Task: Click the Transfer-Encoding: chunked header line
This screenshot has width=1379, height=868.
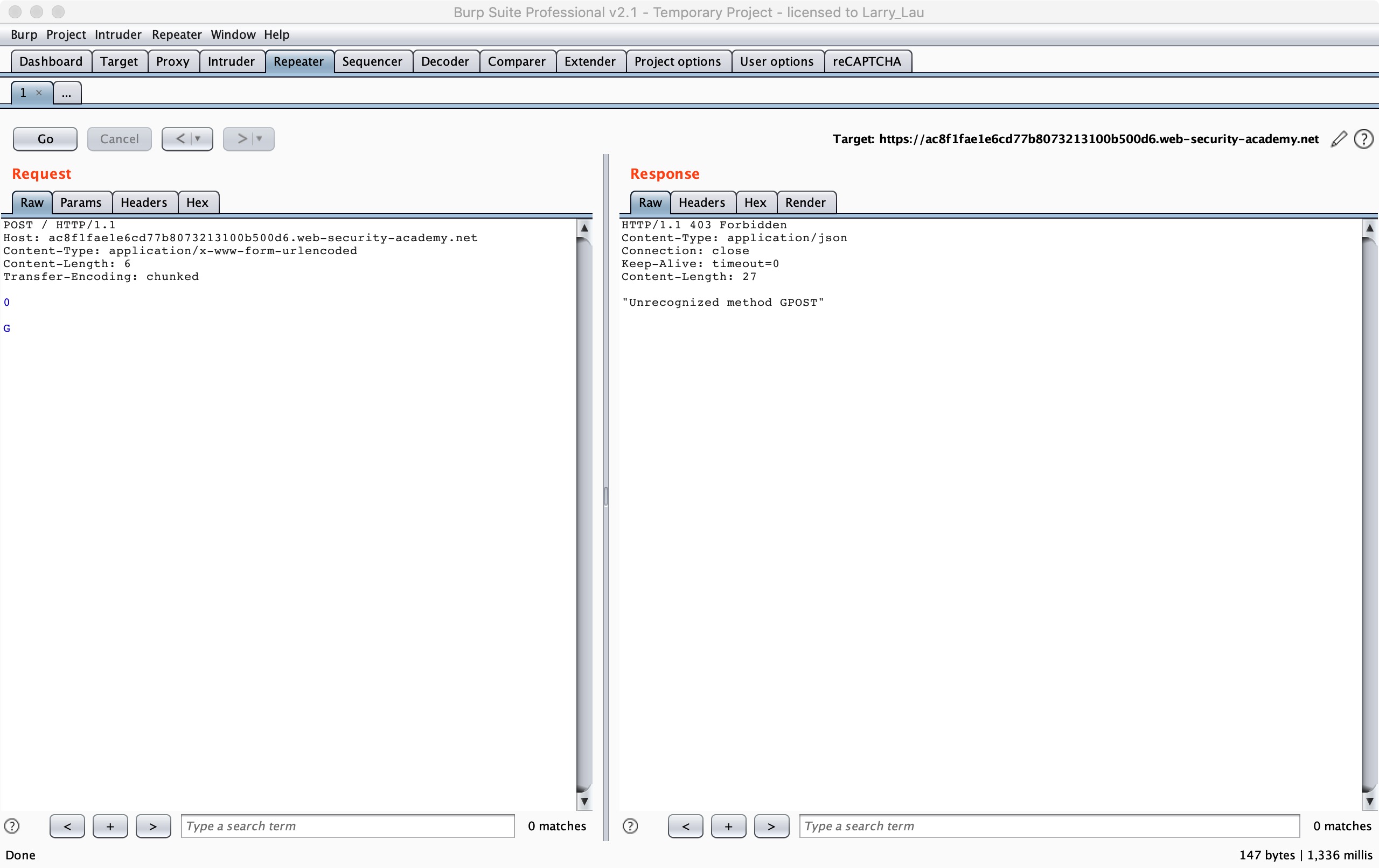Action: 101,277
